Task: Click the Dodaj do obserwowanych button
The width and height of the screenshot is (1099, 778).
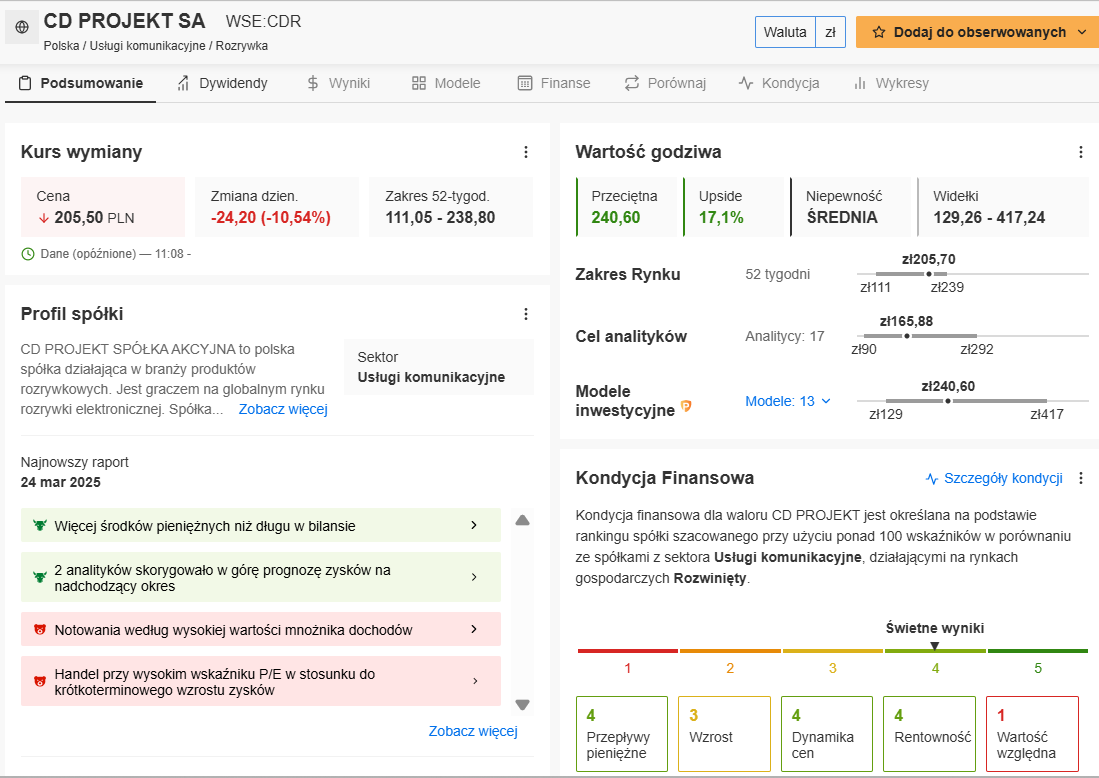Action: (x=976, y=32)
